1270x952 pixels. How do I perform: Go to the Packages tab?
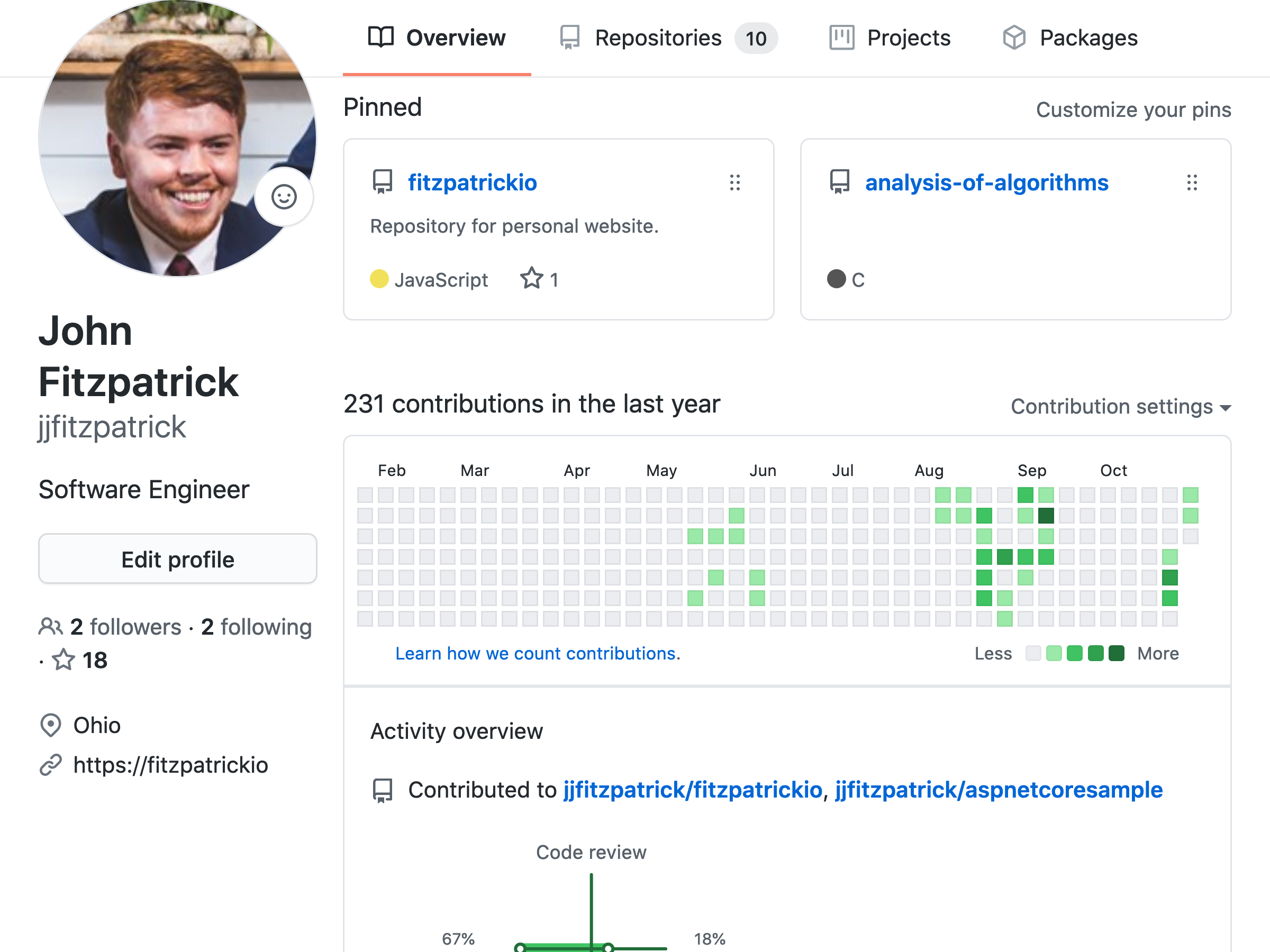click(x=1069, y=38)
